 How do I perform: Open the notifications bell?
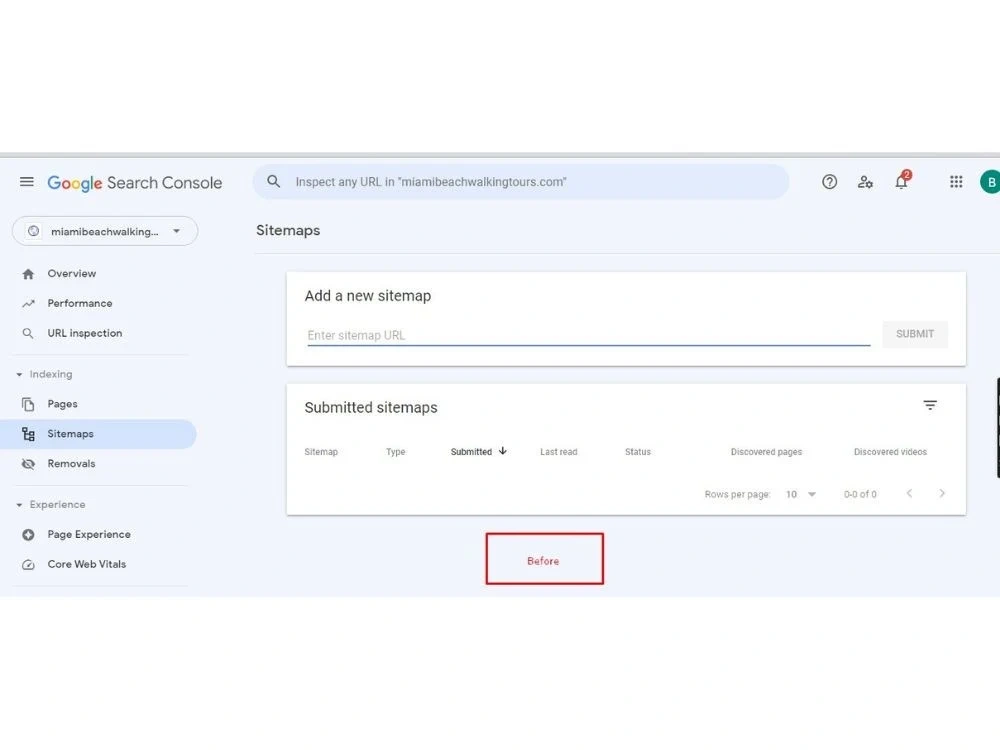[x=901, y=181]
